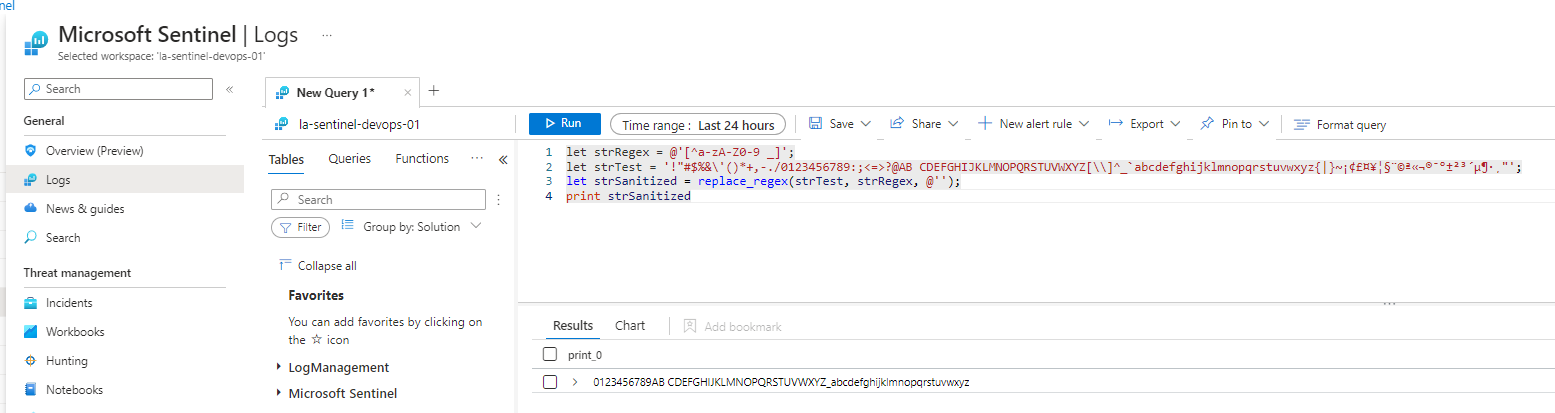Click the print_0 column header
The height and width of the screenshot is (413, 1555).
tap(585, 355)
